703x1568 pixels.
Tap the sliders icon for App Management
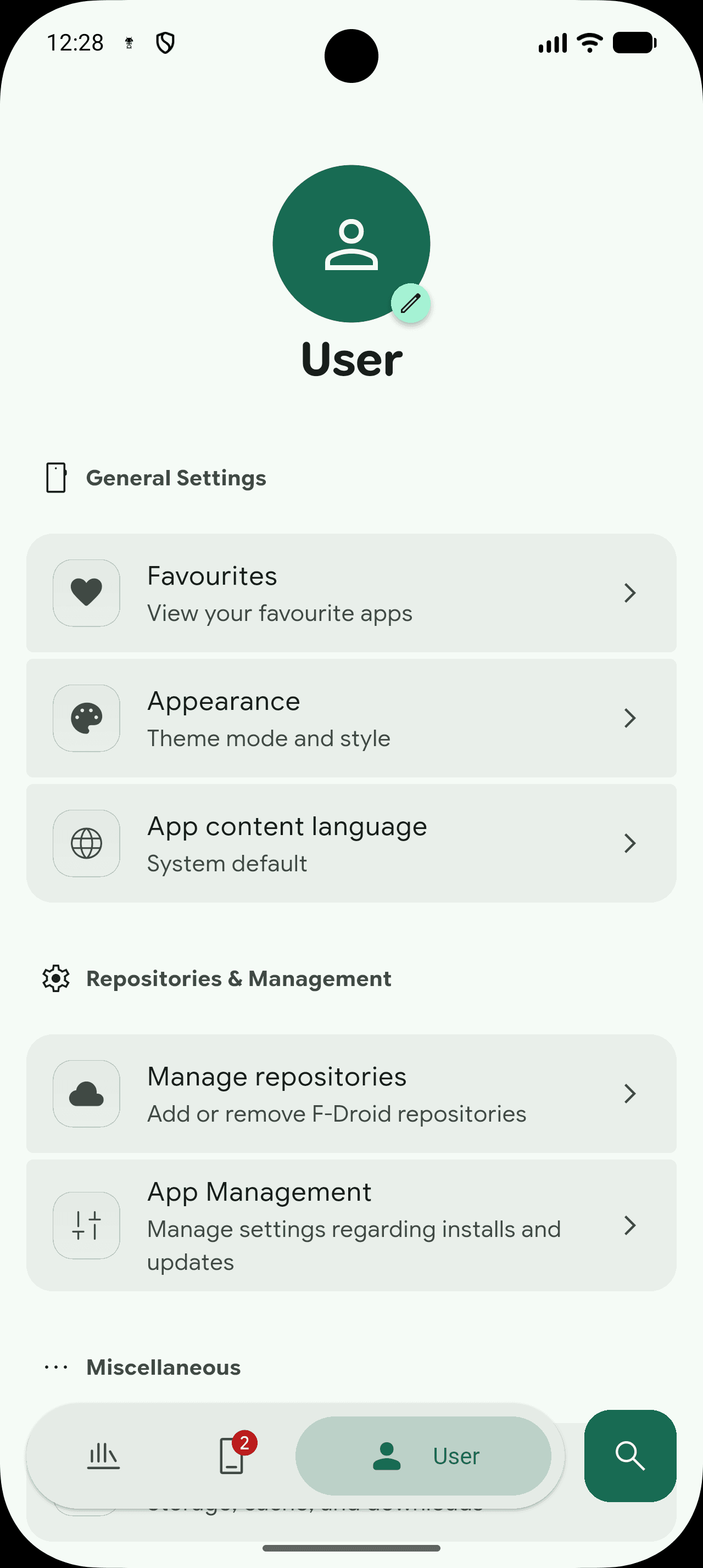click(x=86, y=1225)
